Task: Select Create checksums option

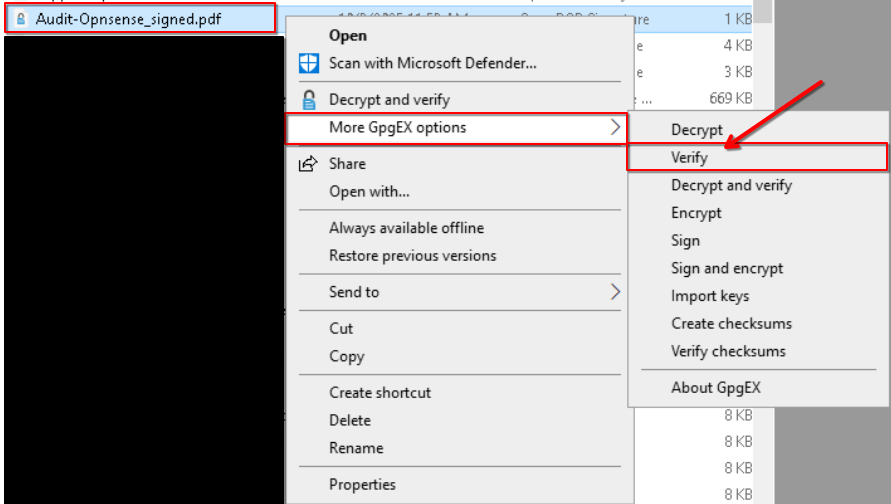Action: coord(731,324)
